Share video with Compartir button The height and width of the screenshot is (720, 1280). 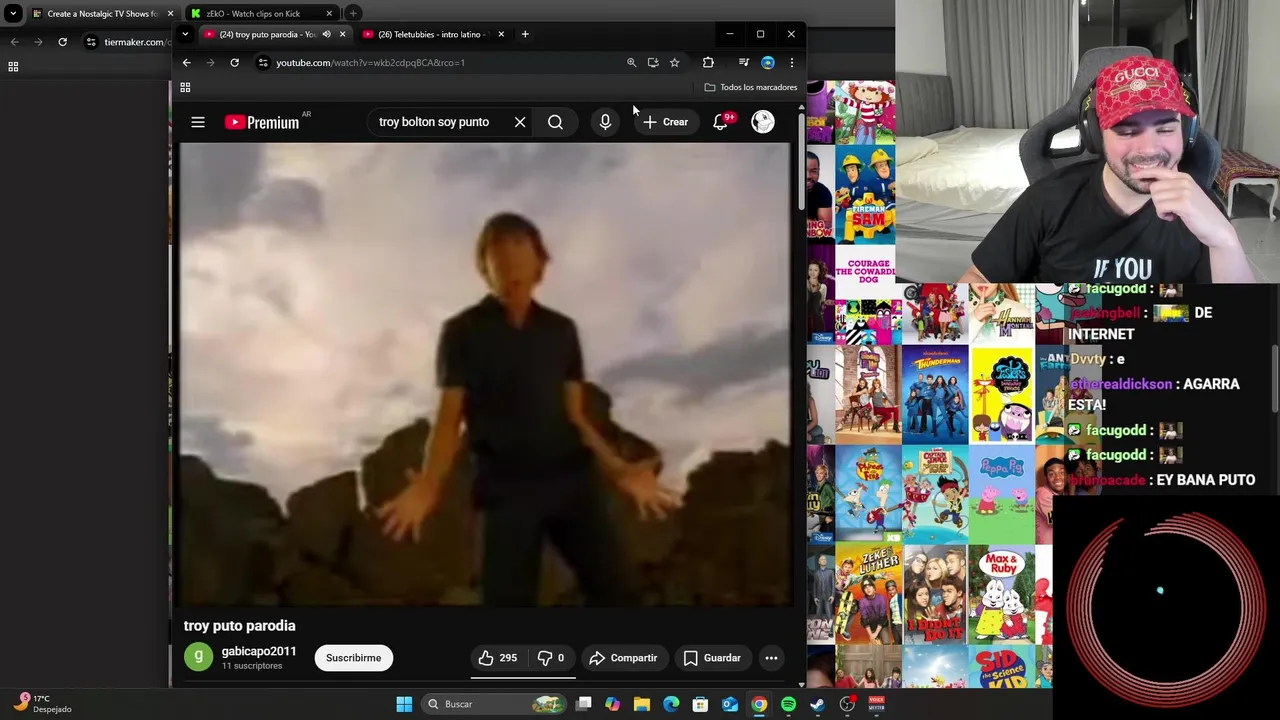click(x=623, y=658)
